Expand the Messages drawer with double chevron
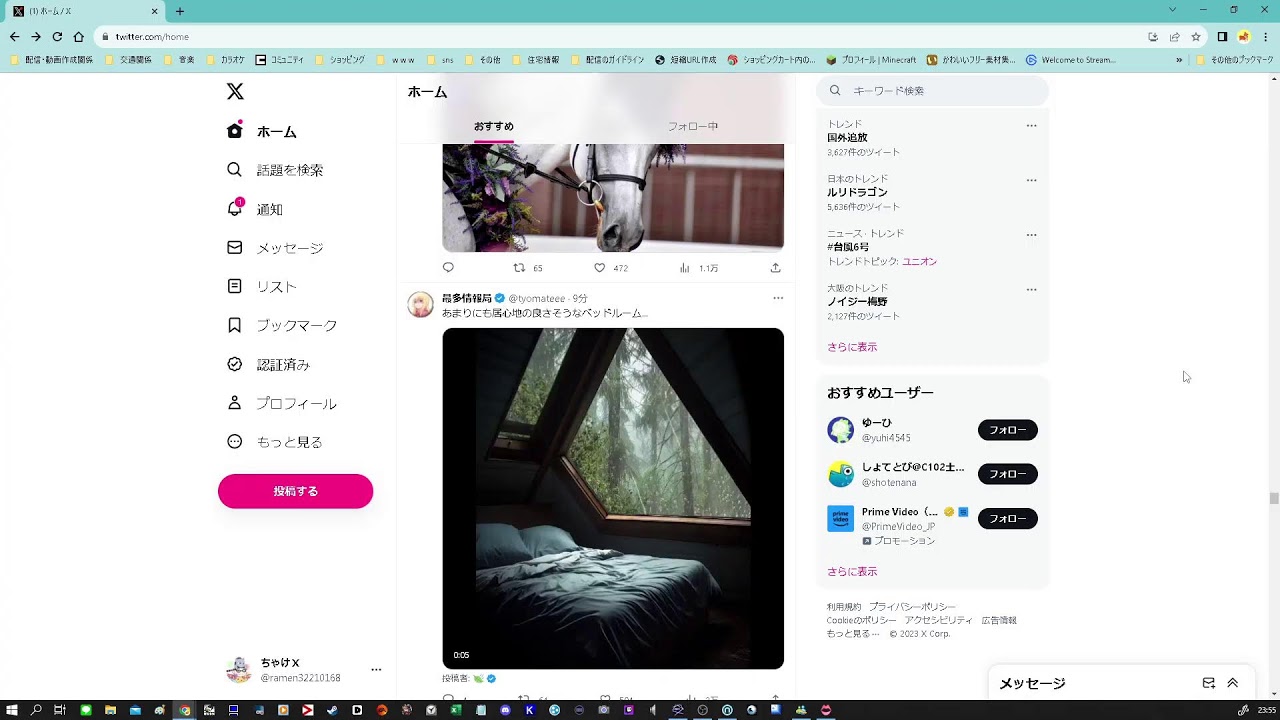Image resolution: width=1280 pixels, height=720 pixels. pyautogui.click(x=1232, y=683)
